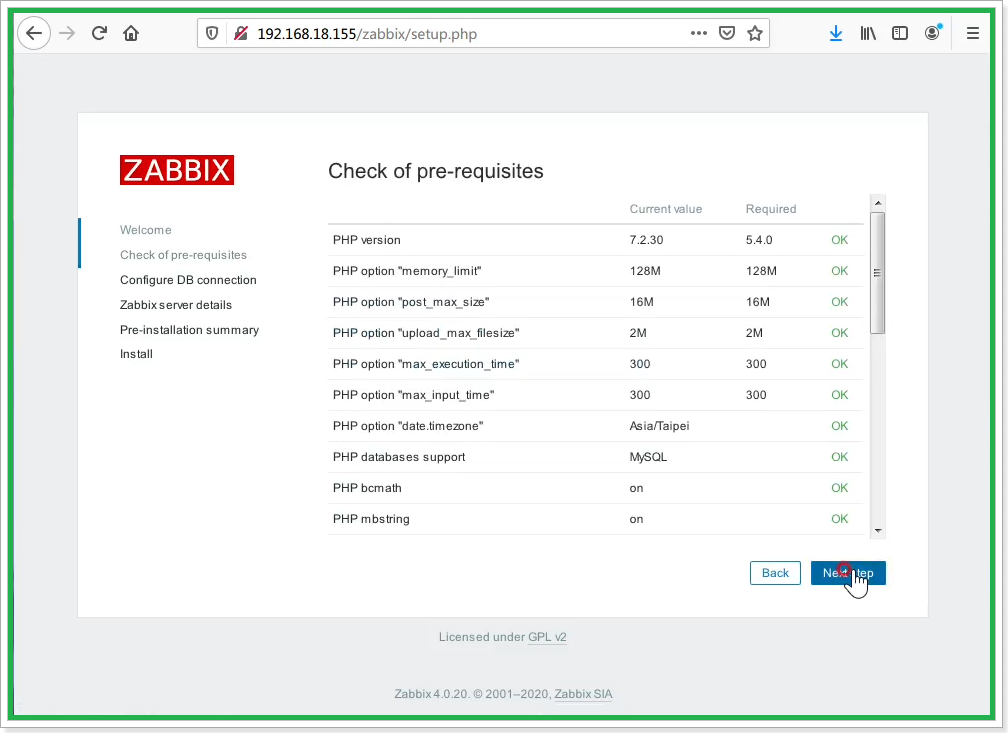Click the tracking protection shield icon
The width and height of the screenshot is (1008, 733).
(212, 33)
